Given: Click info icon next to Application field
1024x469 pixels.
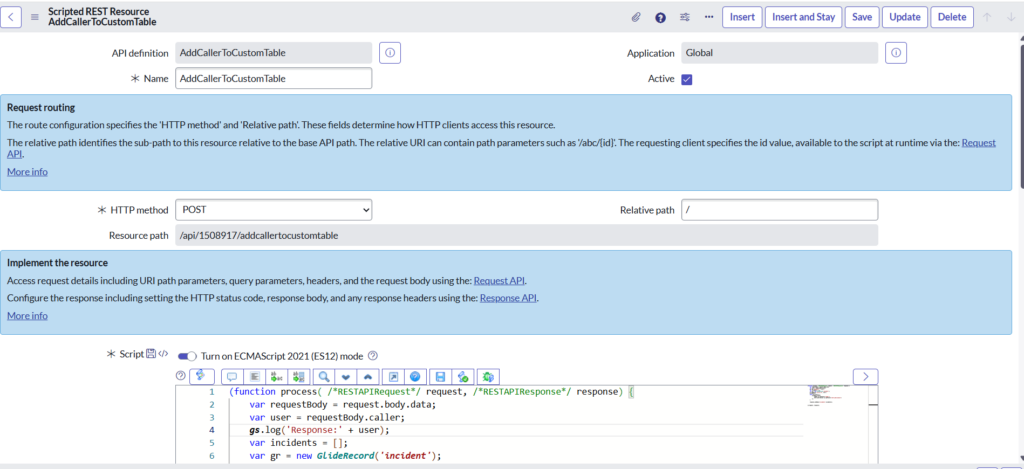Looking at the screenshot, I should (896, 52).
